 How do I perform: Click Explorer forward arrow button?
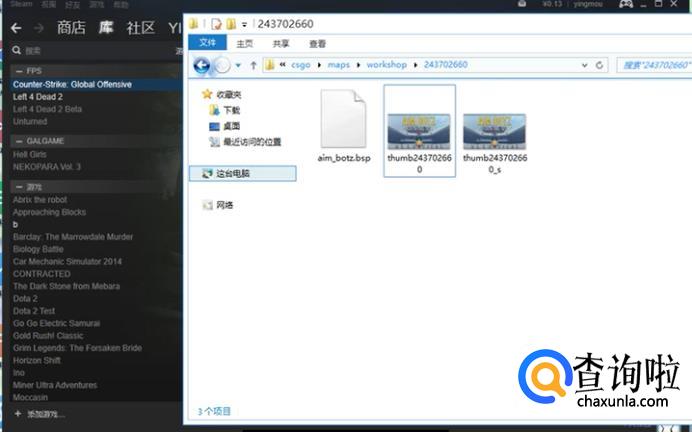[x=222, y=66]
